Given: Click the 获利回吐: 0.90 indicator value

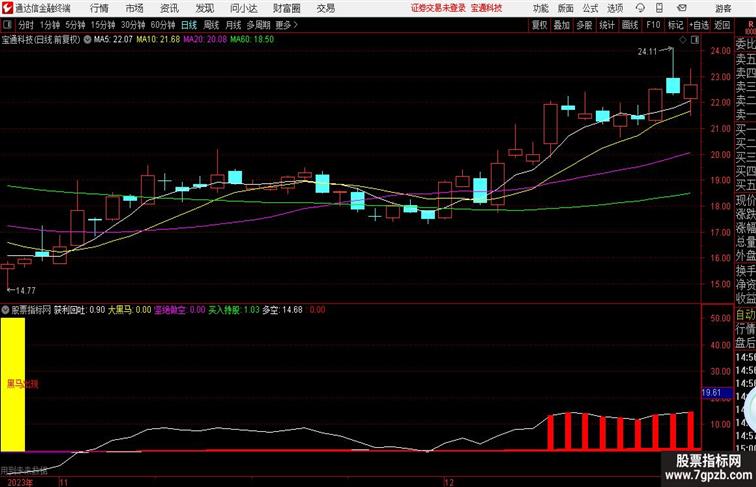Looking at the screenshot, I should [x=79, y=310].
